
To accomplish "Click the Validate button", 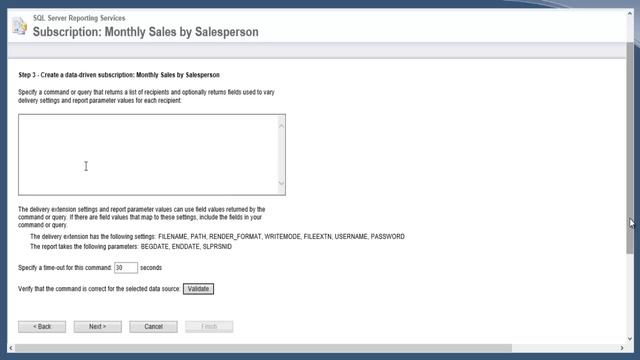I will click(x=198, y=289).
